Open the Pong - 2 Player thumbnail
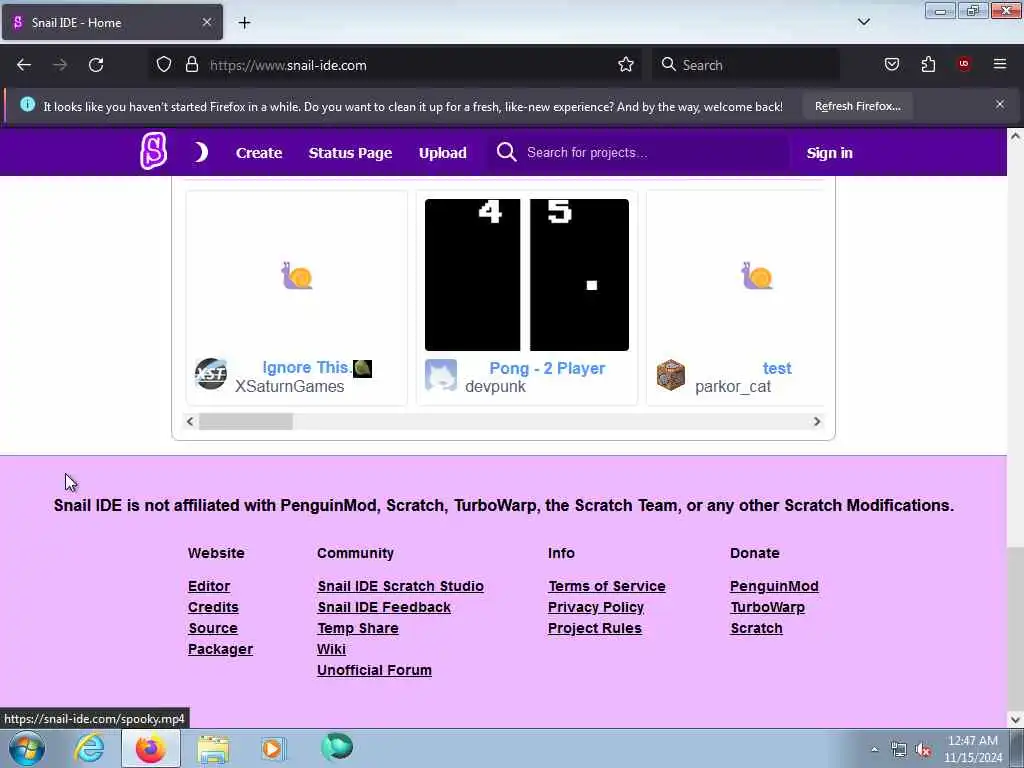The image size is (1024, 768). coord(526,275)
